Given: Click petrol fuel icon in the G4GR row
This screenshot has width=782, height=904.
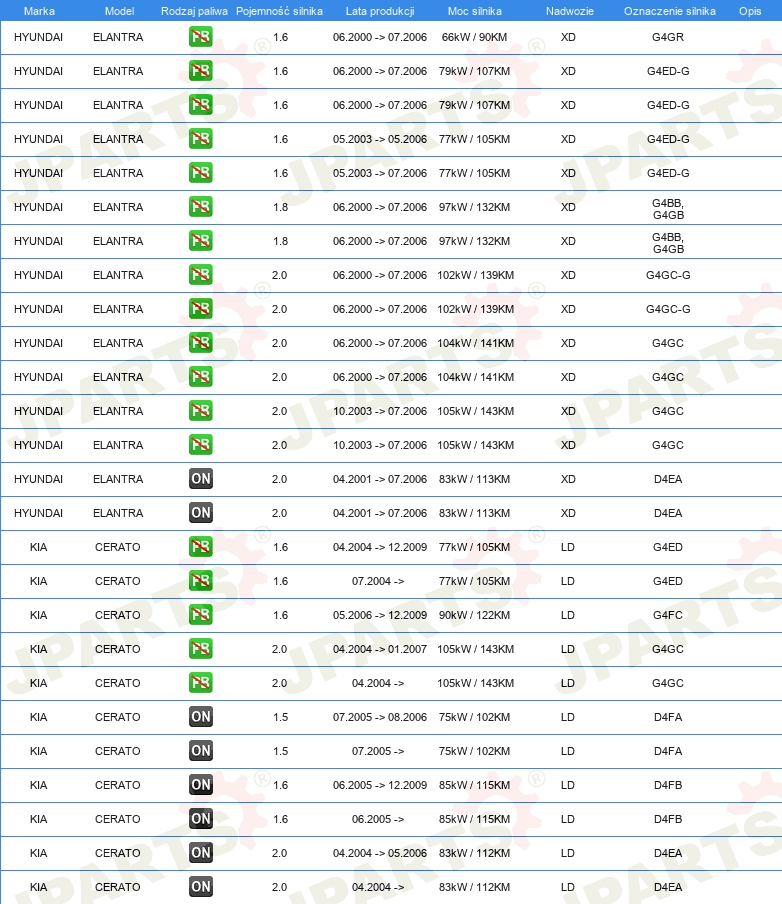Looking at the screenshot, I should point(201,37).
